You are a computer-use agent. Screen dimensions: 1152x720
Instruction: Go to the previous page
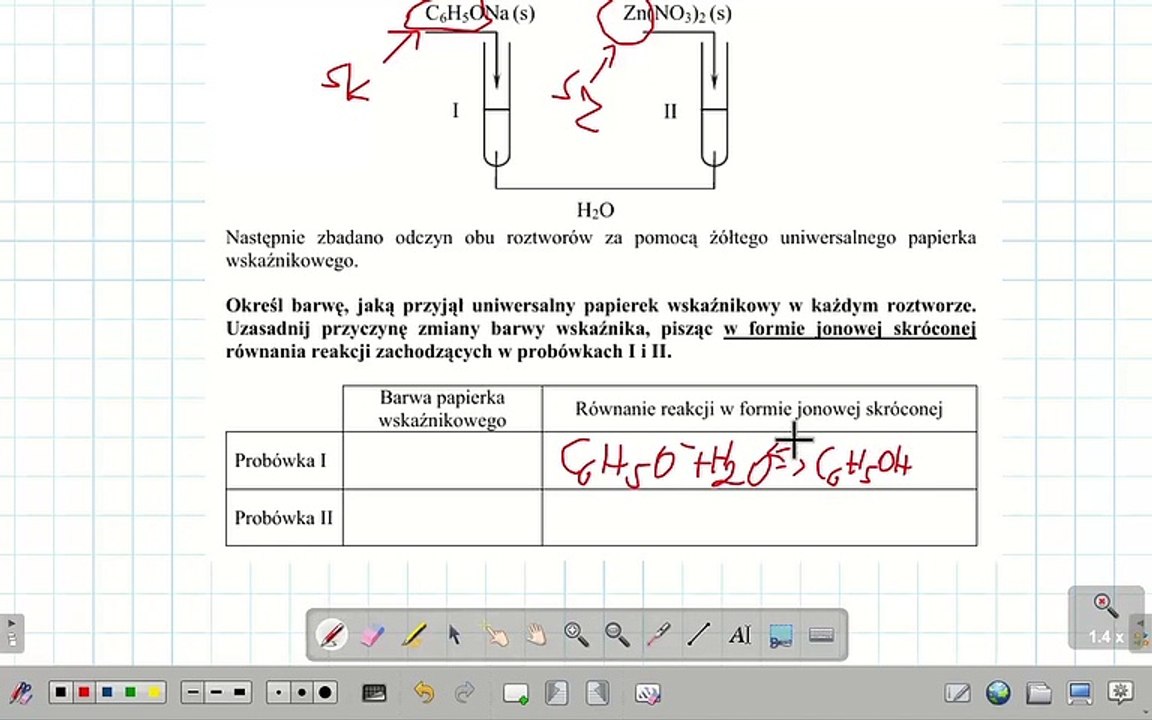coord(557,693)
